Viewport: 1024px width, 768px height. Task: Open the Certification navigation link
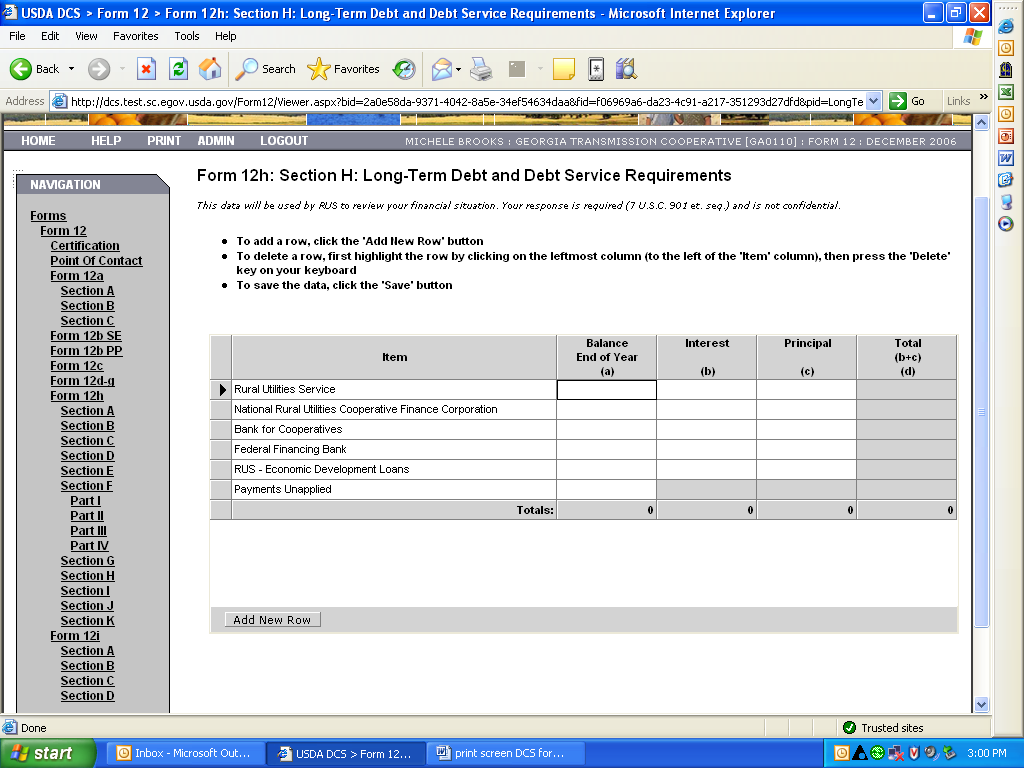click(x=85, y=246)
